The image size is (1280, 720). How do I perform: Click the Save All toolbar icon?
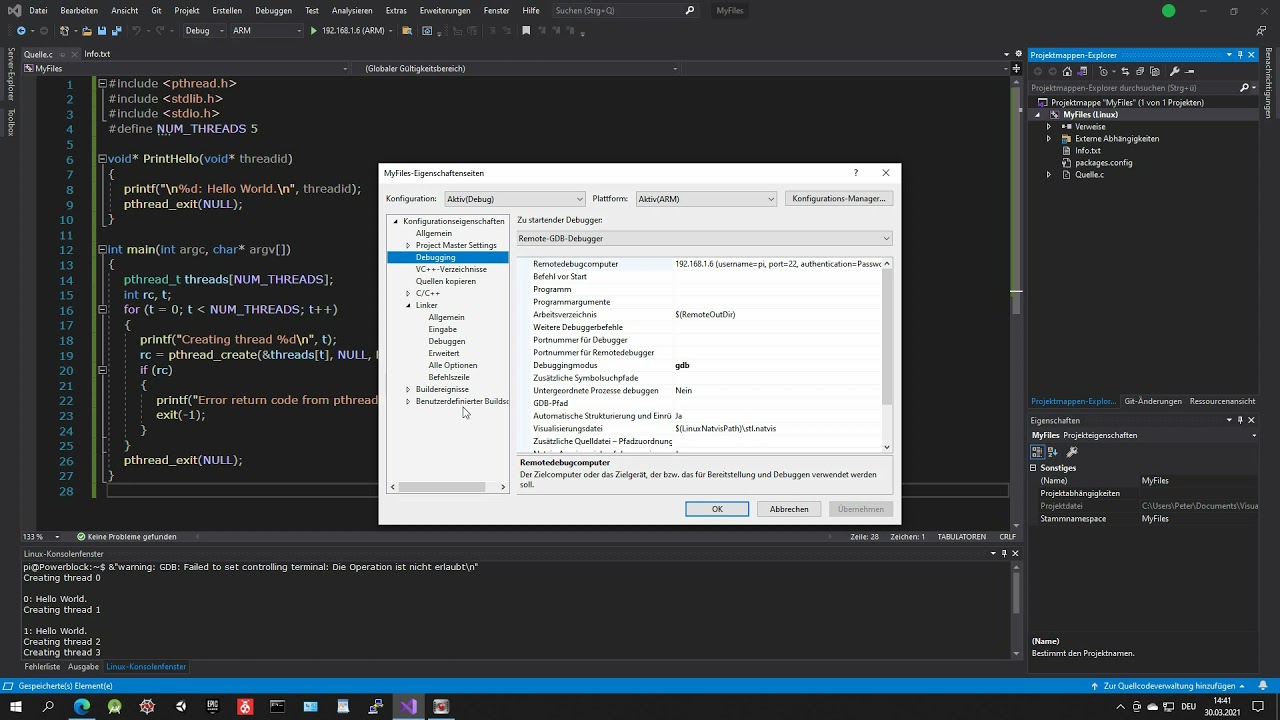[117, 30]
